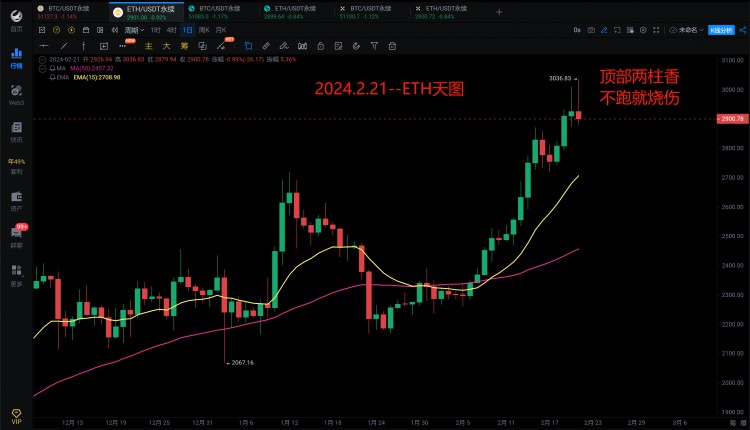The width and height of the screenshot is (750, 430).
Task: Switch to 周K weekly timeframe
Action: point(204,30)
